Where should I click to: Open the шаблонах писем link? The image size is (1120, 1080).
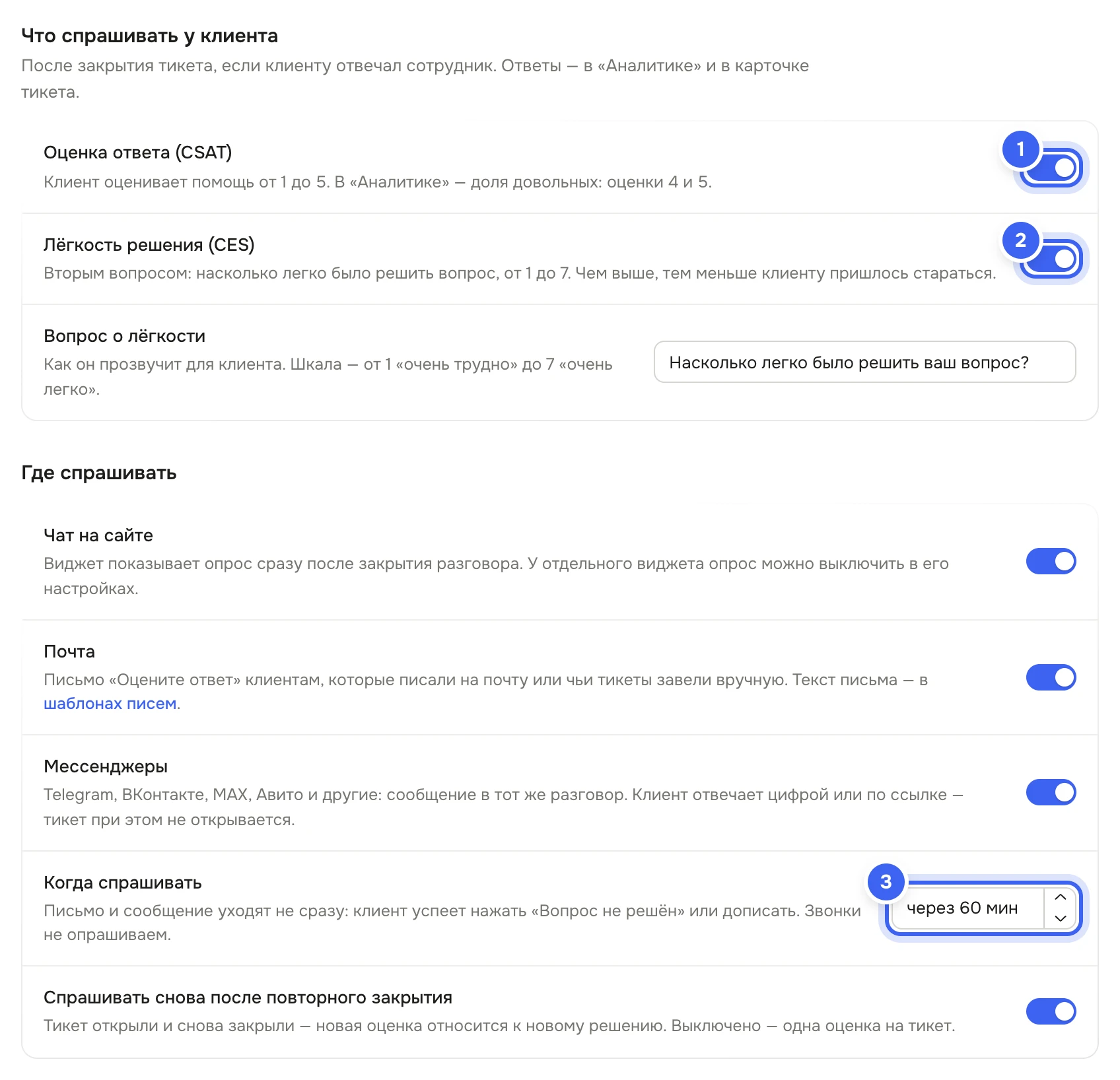coord(110,704)
